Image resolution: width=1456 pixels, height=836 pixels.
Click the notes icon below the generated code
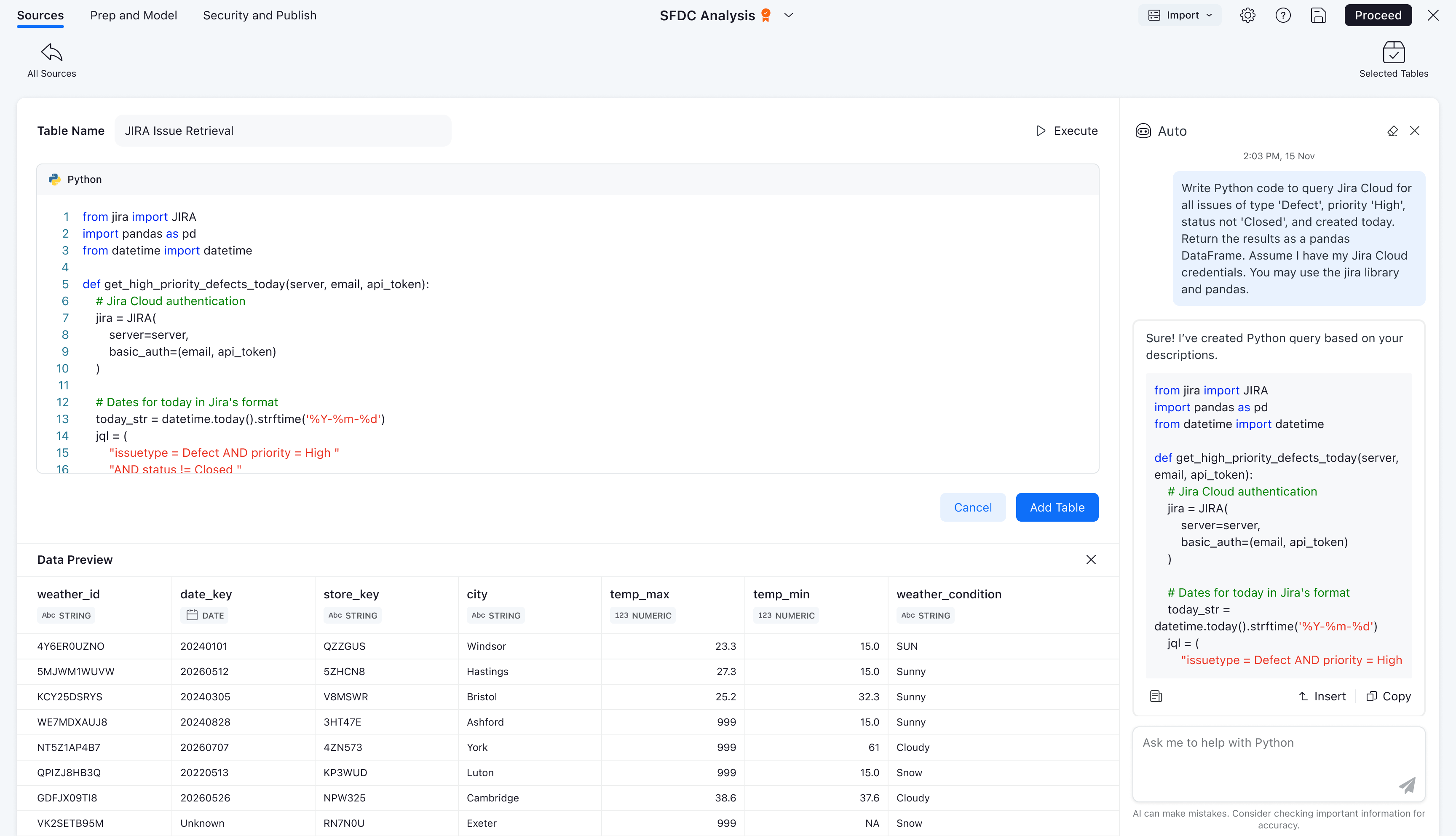click(x=1156, y=697)
